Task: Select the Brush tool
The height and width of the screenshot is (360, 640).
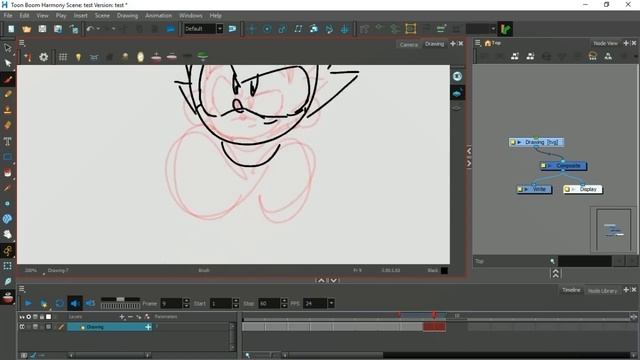Action: coord(8,79)
